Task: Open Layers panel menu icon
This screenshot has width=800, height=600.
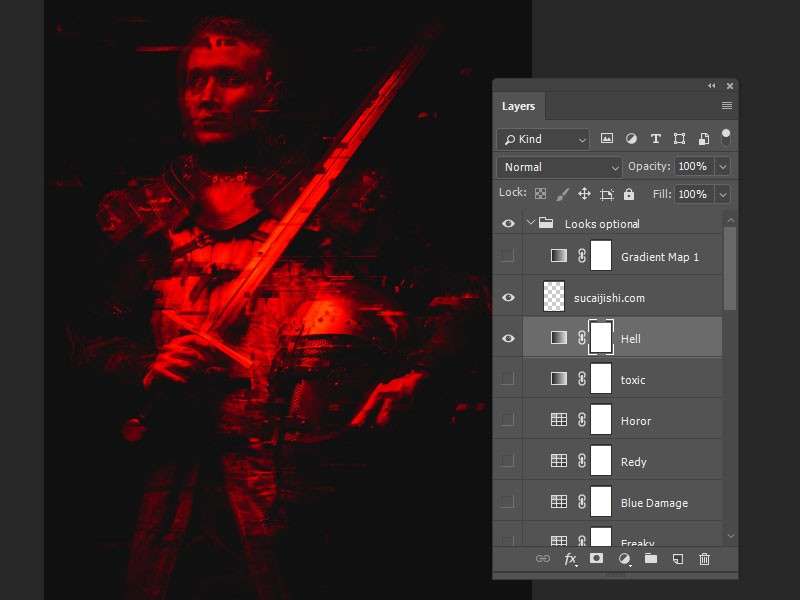Action: click(727, 106)
